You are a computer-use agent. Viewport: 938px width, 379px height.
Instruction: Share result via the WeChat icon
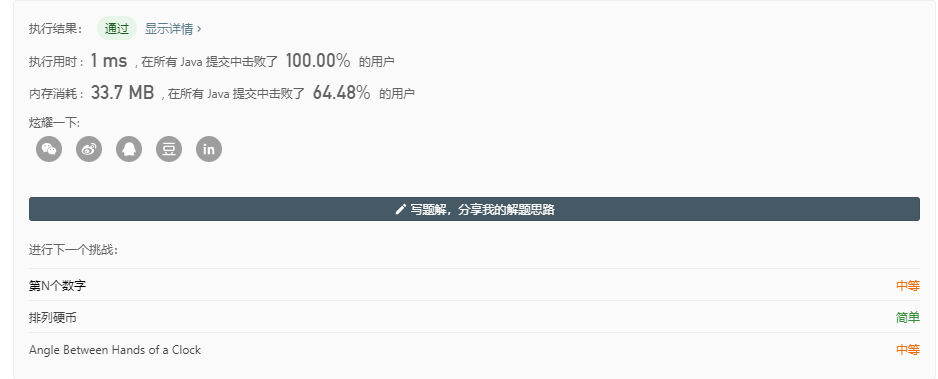click(49, 149)
